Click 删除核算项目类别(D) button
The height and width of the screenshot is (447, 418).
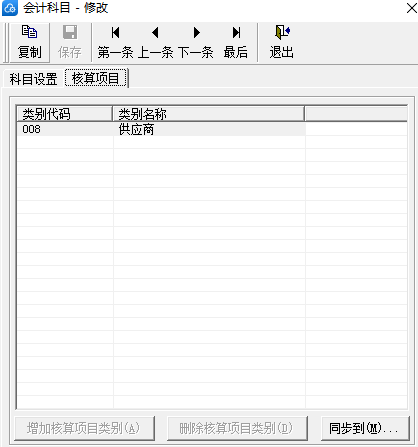coord(237,428)
